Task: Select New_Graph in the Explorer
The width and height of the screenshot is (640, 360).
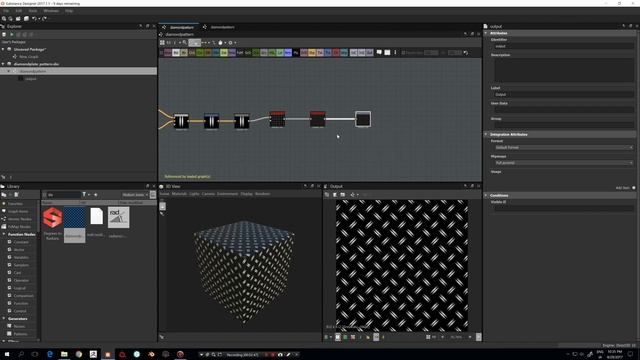Action: click(x=29, y=57)
